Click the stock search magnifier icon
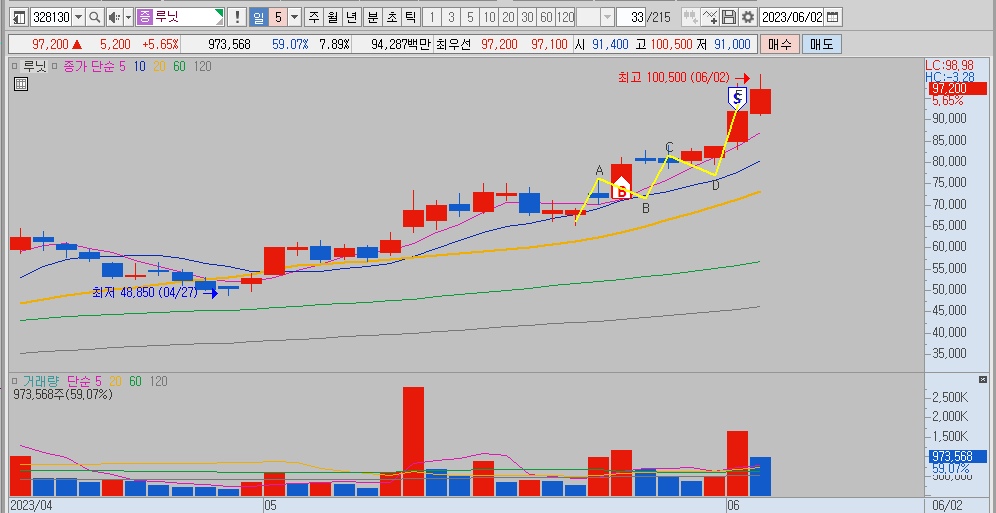This screenshot has height=513, width=996. coord(95,17)
